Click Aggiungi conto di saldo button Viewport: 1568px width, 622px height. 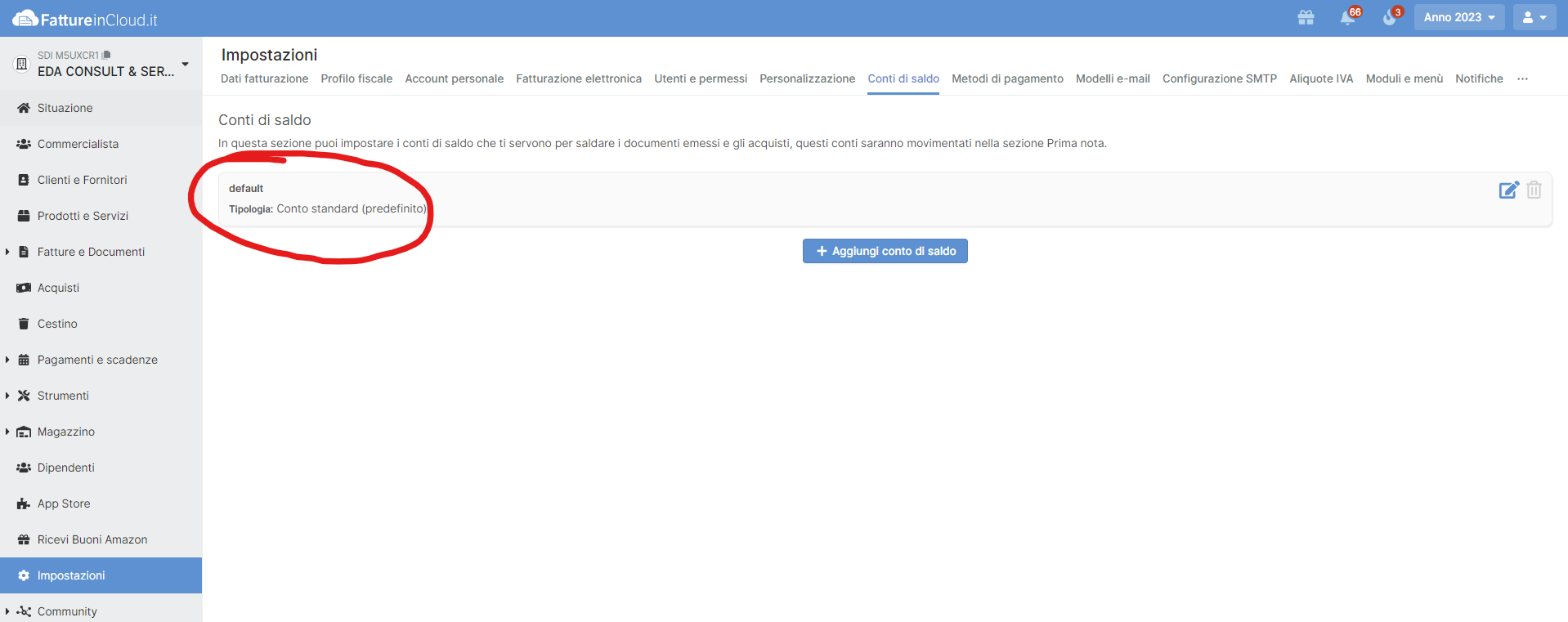pyautogui.click(x=885, y=251)
